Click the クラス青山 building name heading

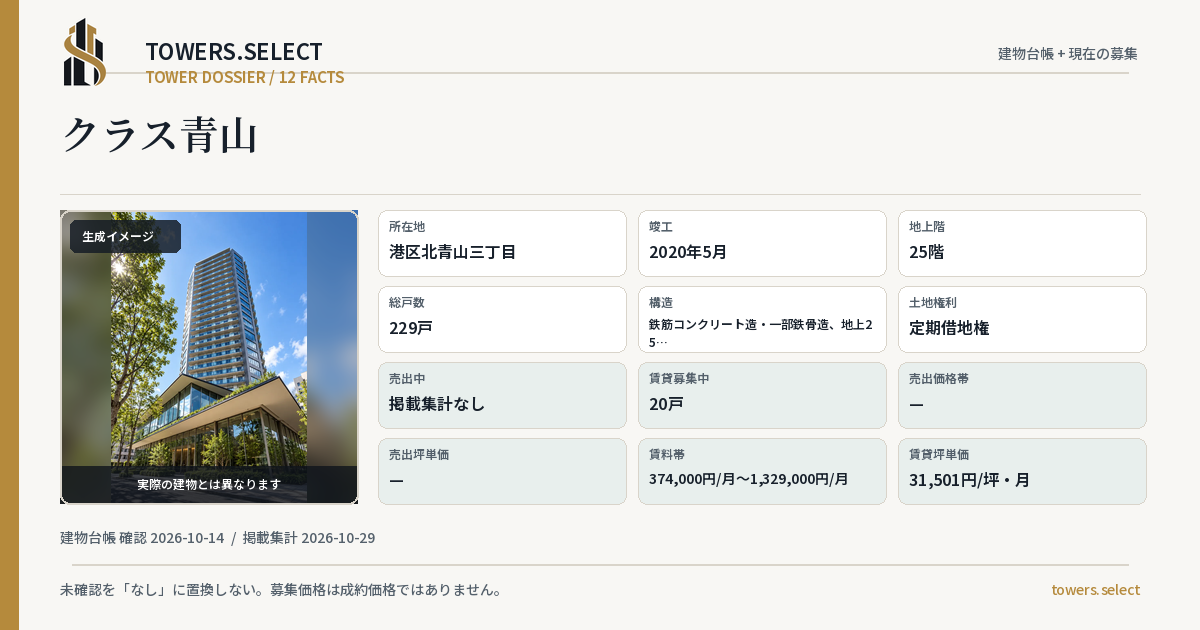[160, 135]
